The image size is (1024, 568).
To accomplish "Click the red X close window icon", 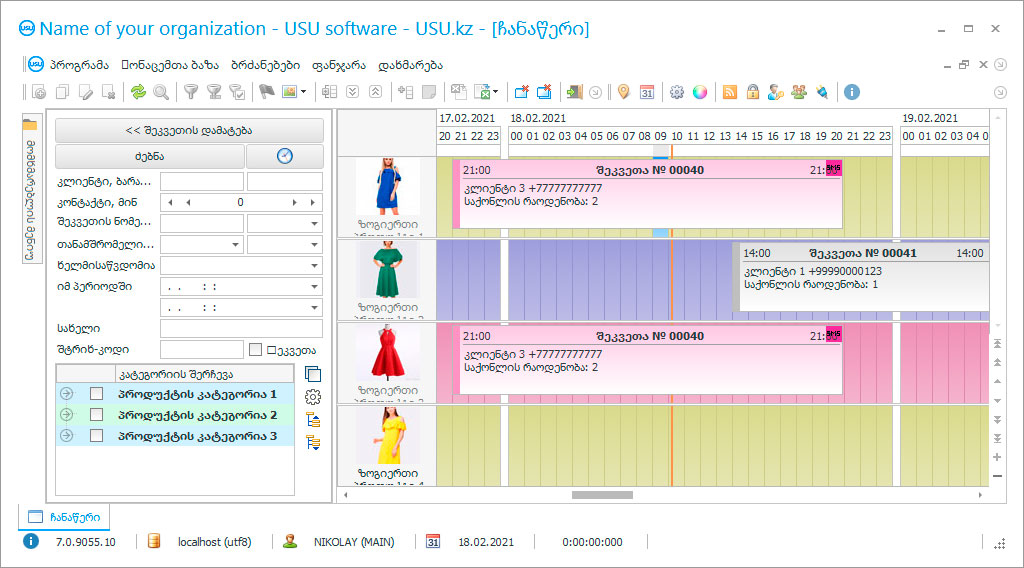I will coord(521,92).
